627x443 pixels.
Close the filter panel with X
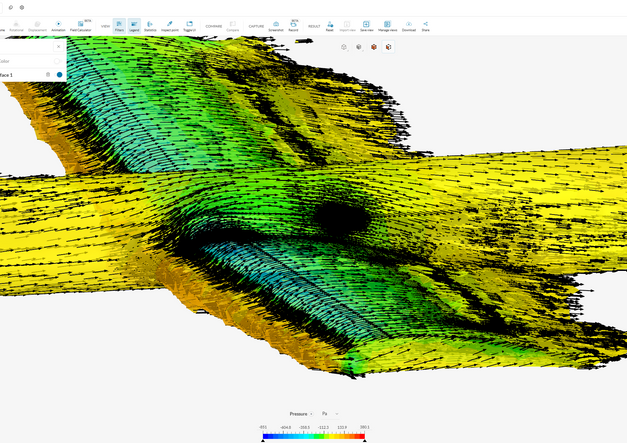[x=58, y=46]
